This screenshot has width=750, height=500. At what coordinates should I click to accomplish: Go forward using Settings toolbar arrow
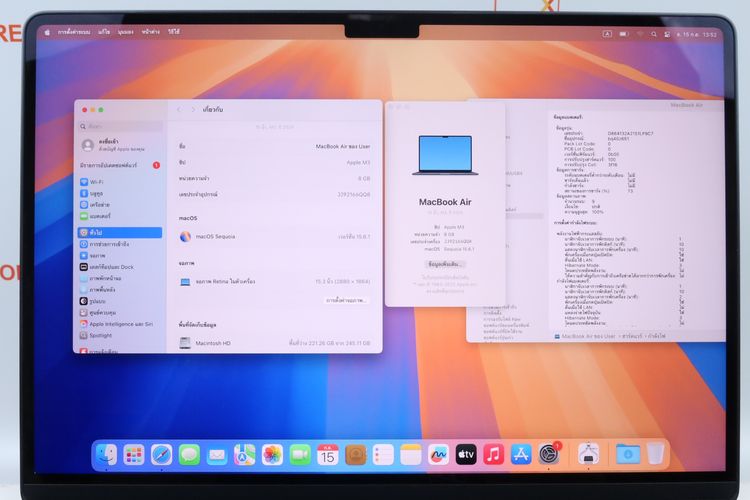(x=193, y=110)
